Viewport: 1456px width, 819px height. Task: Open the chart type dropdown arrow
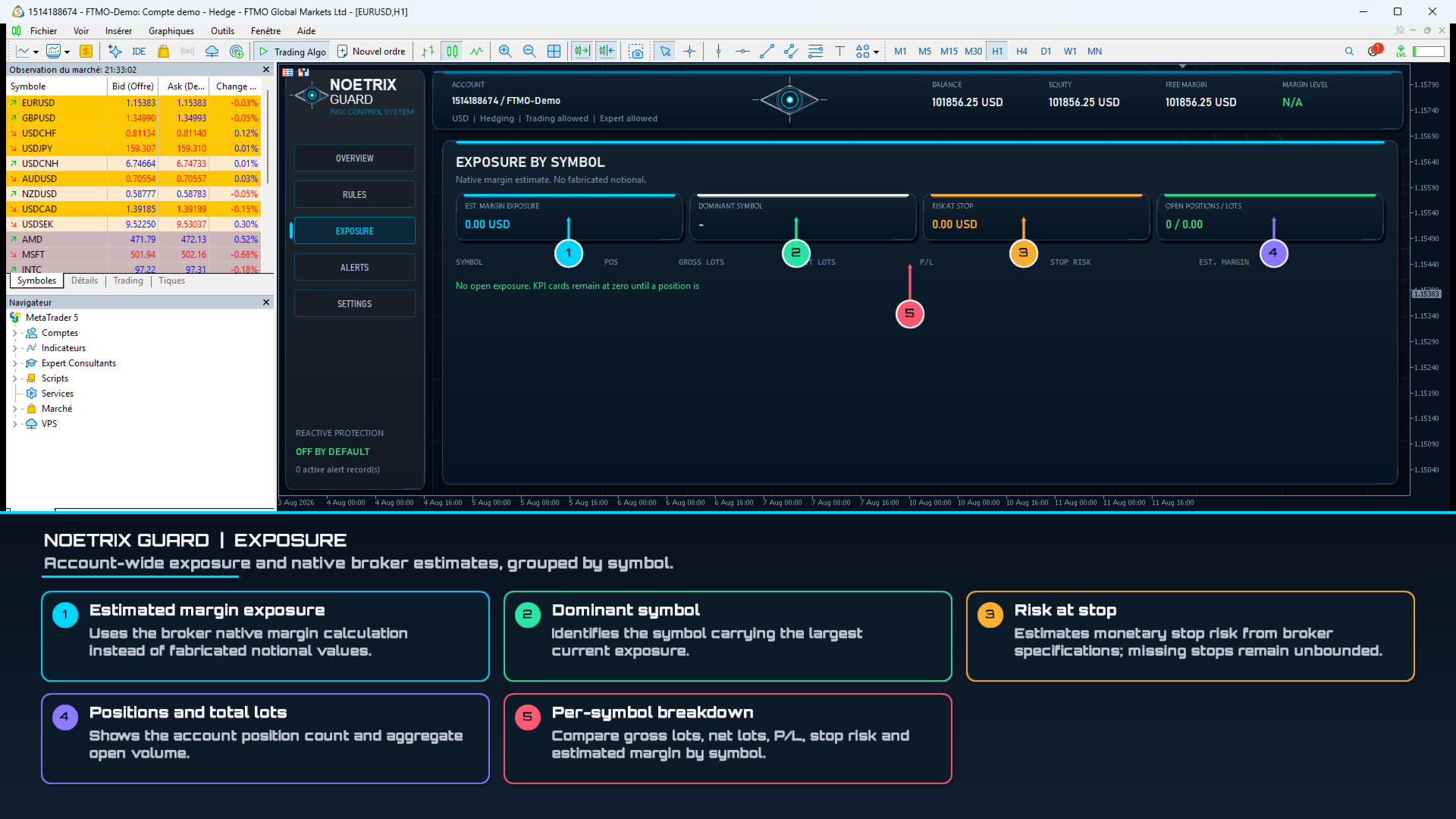click(36, 52)
